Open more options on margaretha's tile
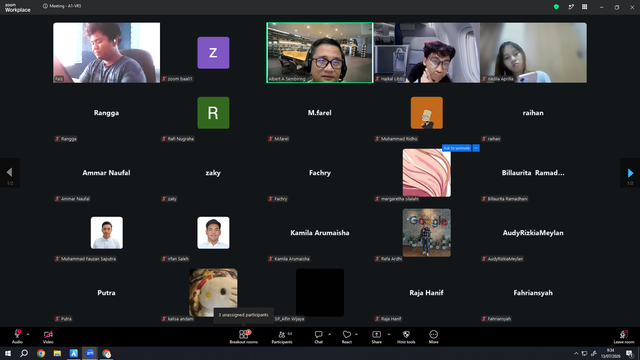Screen dimensions: 640x360 click(476, 148)
